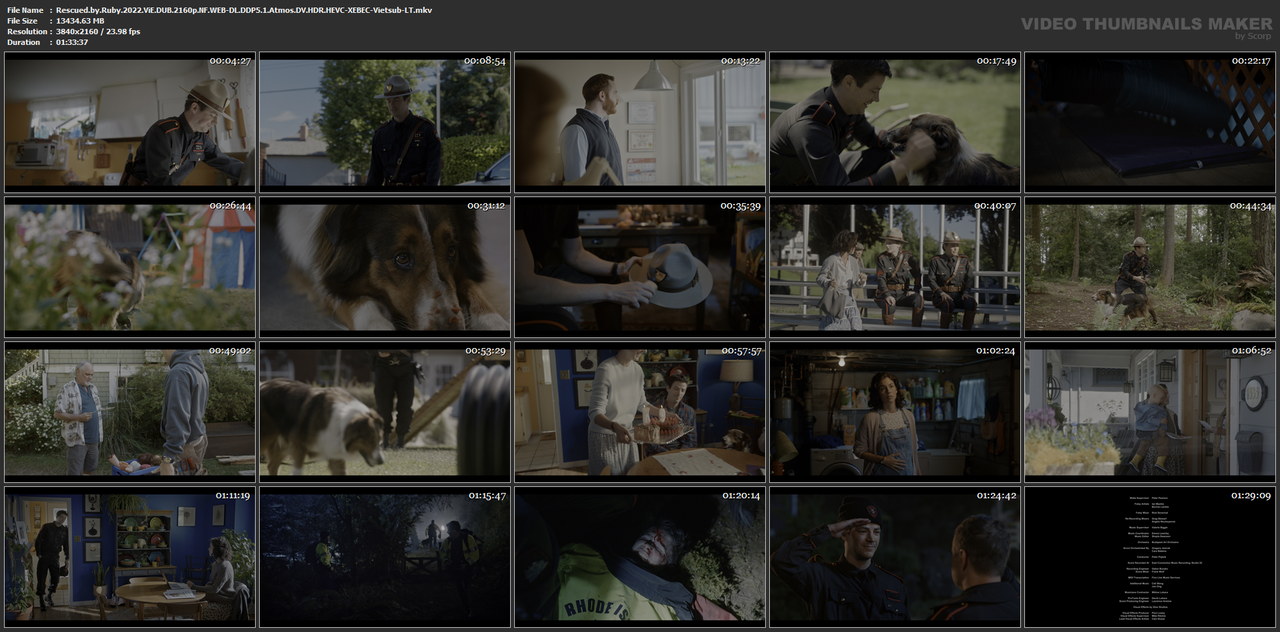Open the 01:24:42 salute thumbnail

895,556
